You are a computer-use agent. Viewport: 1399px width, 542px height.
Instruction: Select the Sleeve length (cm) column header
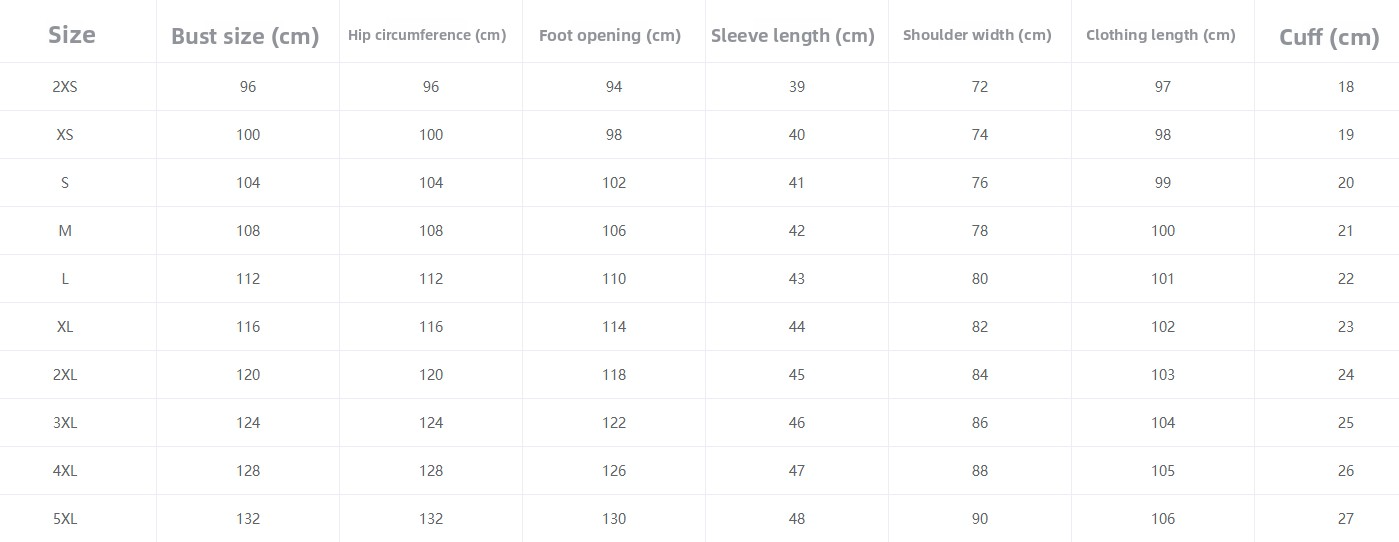793,36
